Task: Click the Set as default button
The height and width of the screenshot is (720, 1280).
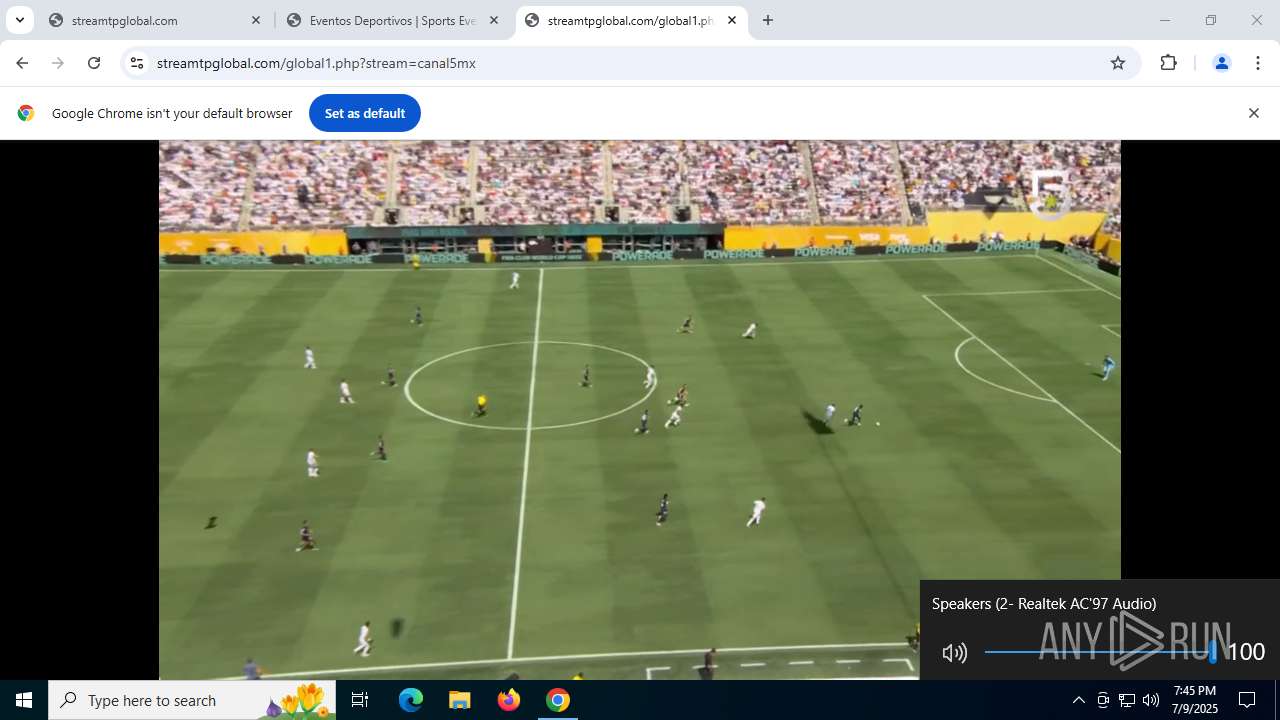Action: tap(365, 113)
